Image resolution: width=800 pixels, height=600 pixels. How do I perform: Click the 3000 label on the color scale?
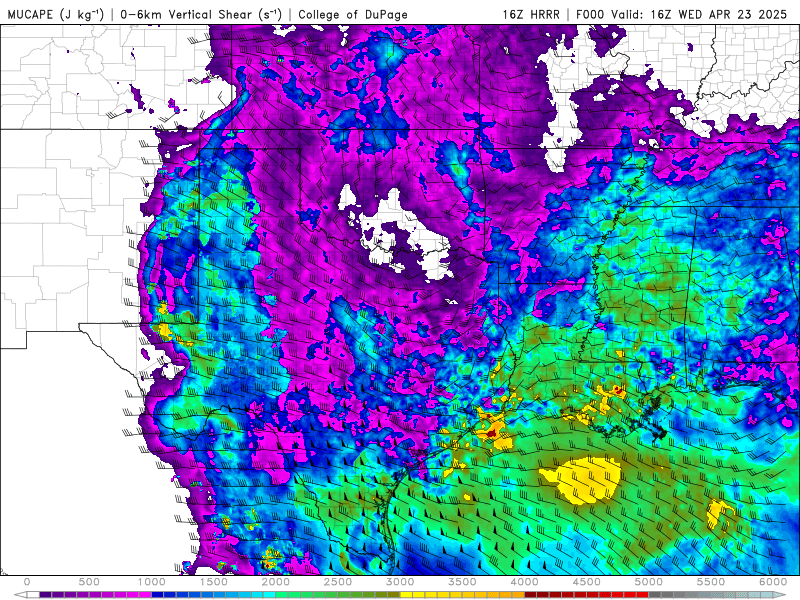pyautogui.click(x=400, y=582)
